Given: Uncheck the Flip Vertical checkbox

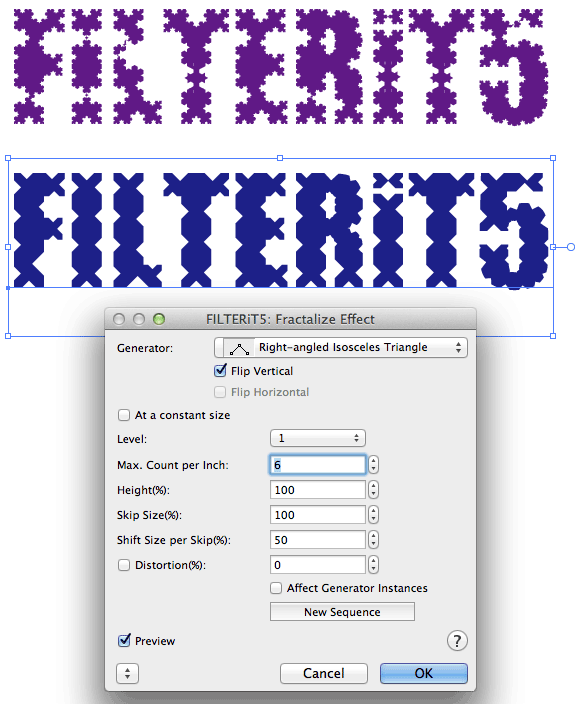Looking at the screenshot, I should pyautogui.click(x=220, y=371).
